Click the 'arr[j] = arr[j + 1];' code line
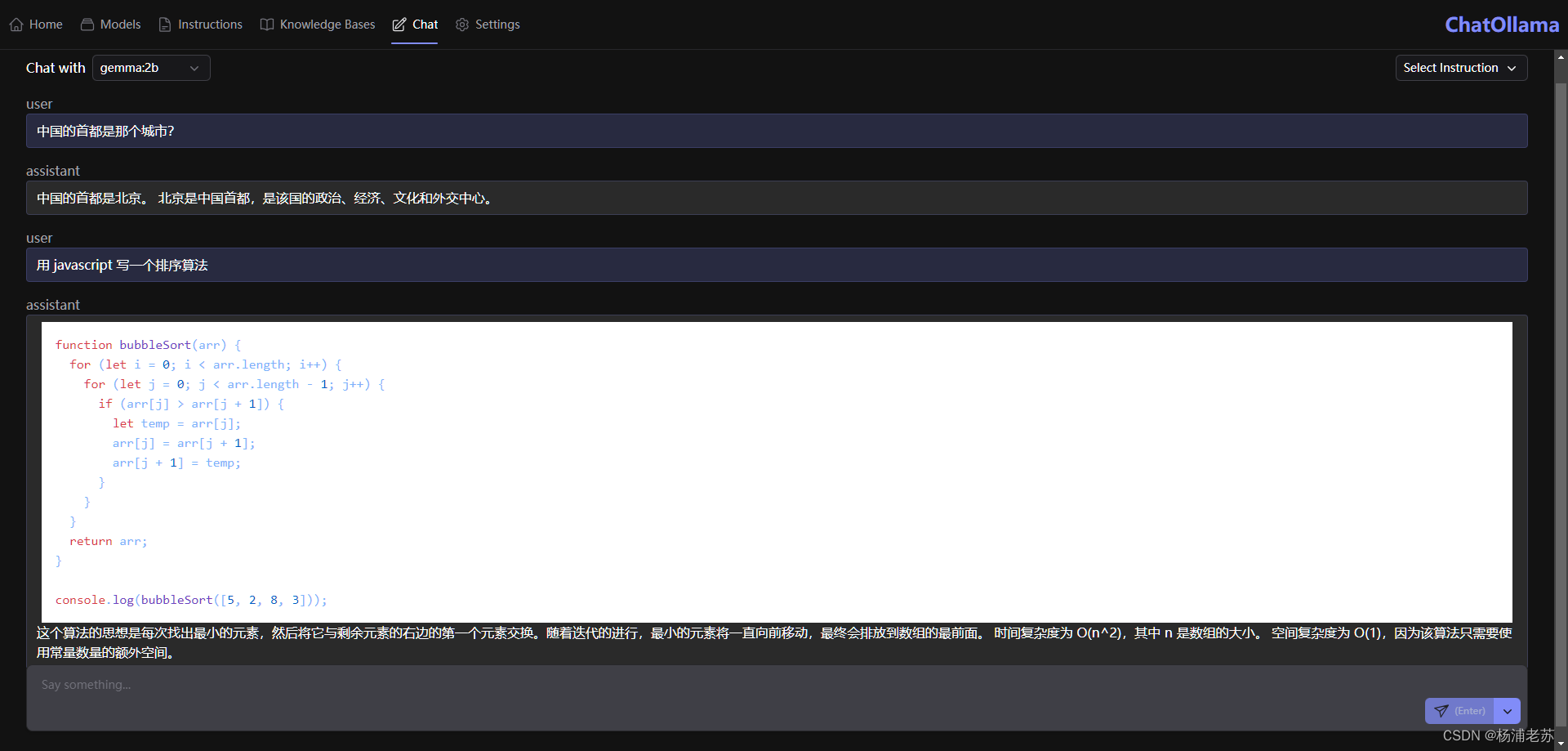 [184, 443]
